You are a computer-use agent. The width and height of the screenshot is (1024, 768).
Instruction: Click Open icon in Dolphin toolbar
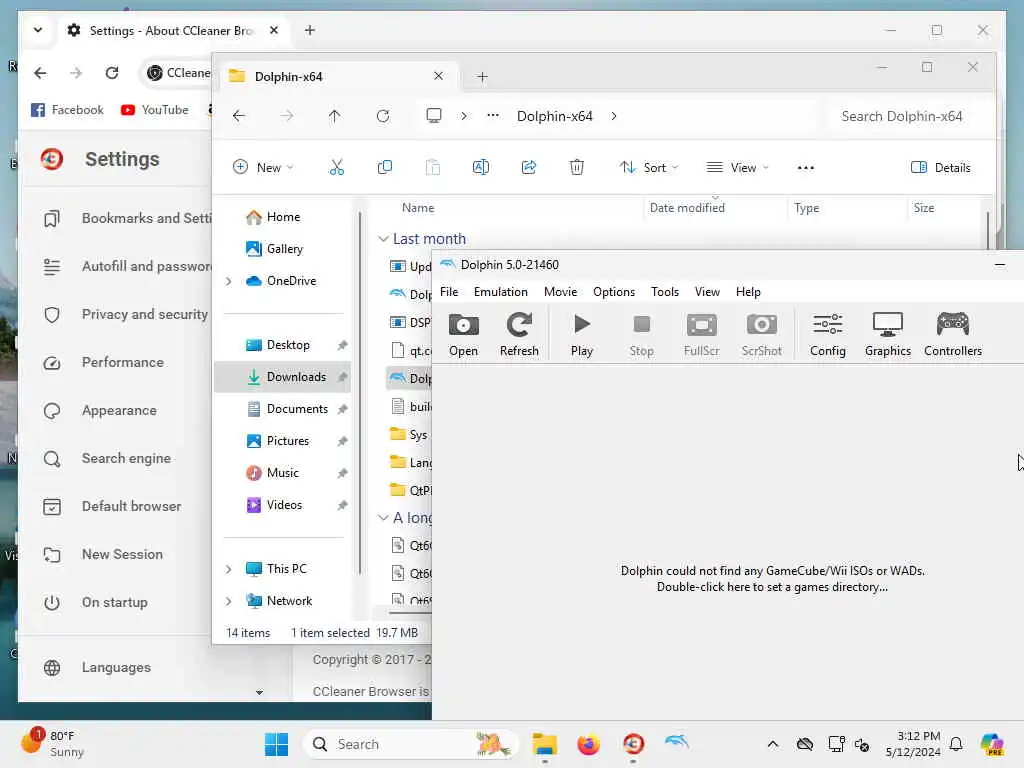pos(463,334)
